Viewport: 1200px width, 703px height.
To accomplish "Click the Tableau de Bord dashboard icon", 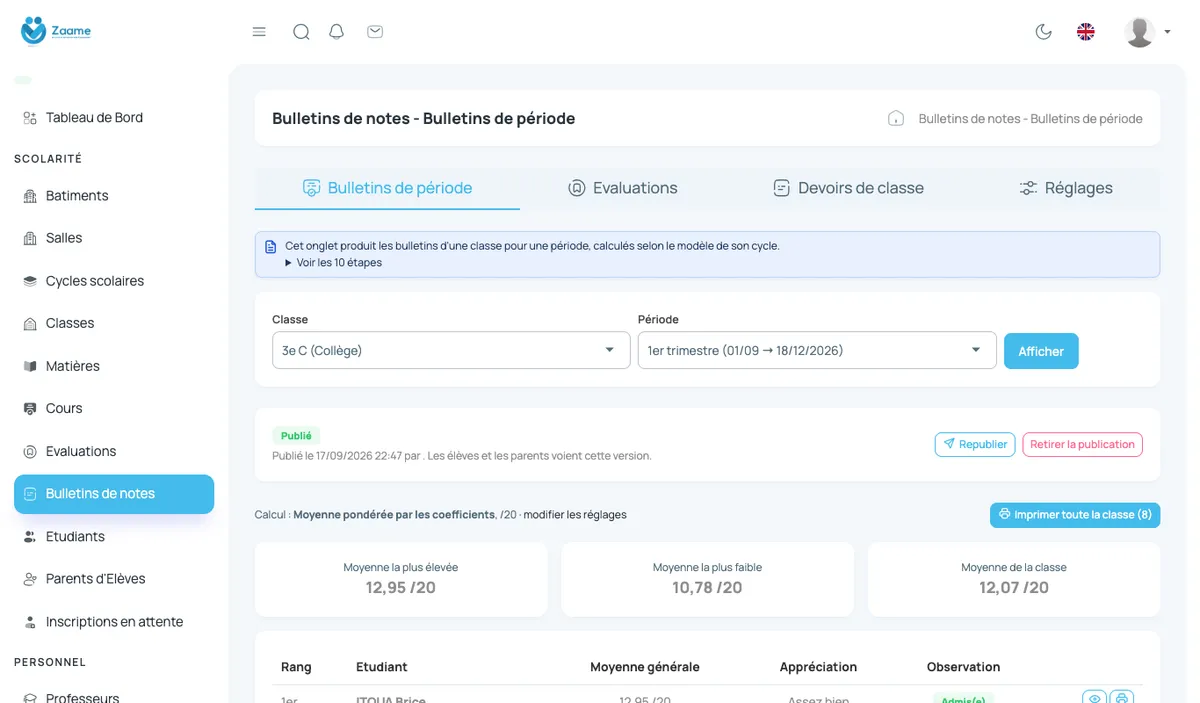I will tap(30, 118).
